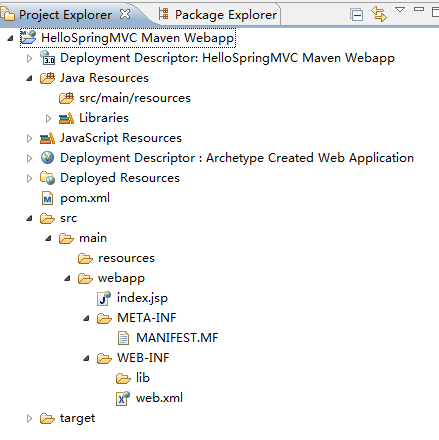This screenshot has height=440, width=439.
Task: Click the JavaScript Resources library icon
Action: point(47,138)
